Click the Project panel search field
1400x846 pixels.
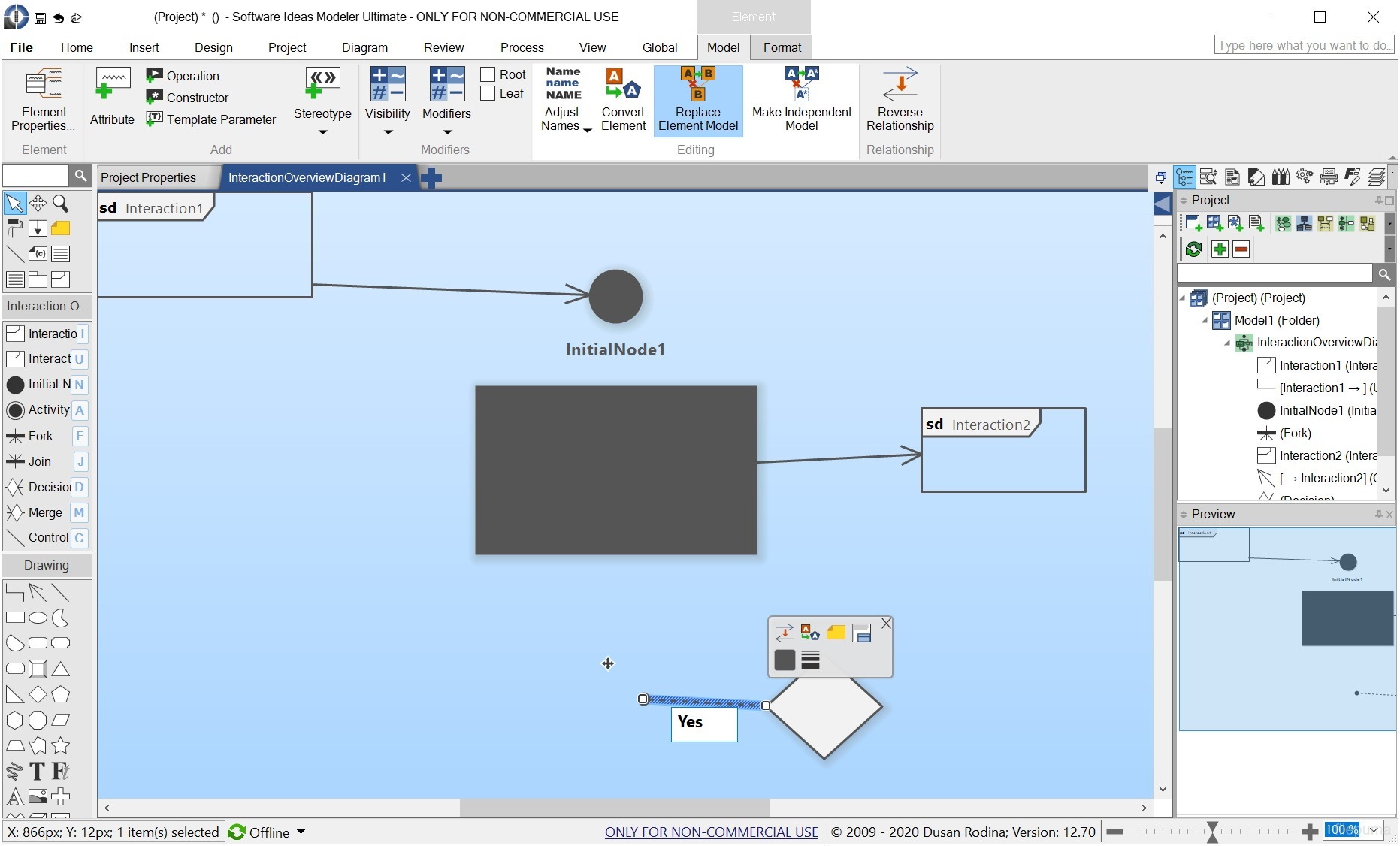coord(1278,273)
